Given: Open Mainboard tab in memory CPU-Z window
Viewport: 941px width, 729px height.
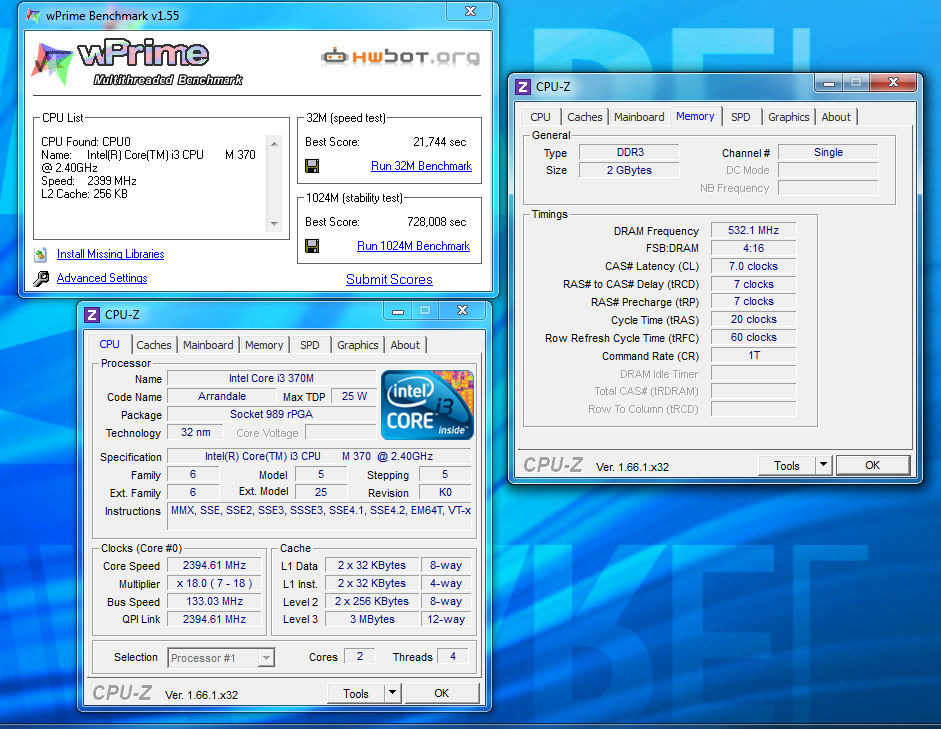Looking at the screenshot, I should pyautogui.click(x=639, y=117).
